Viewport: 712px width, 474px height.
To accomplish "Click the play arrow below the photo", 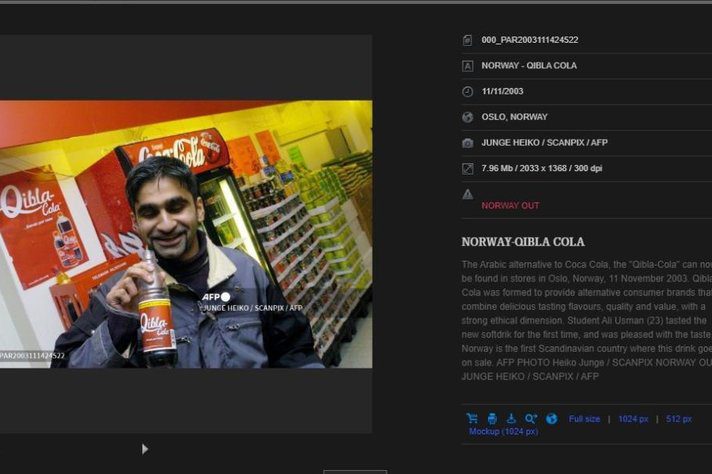I will tap(145, 449).
